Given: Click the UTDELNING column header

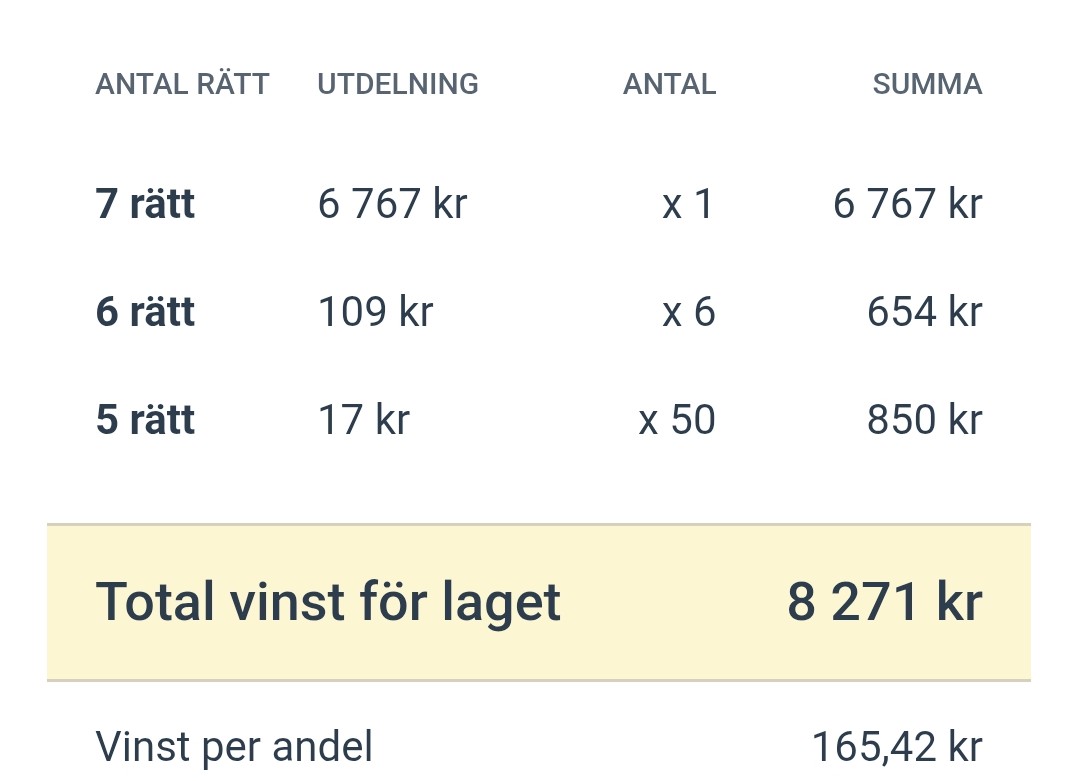Looking at the screenshot, I should (397, 84).
